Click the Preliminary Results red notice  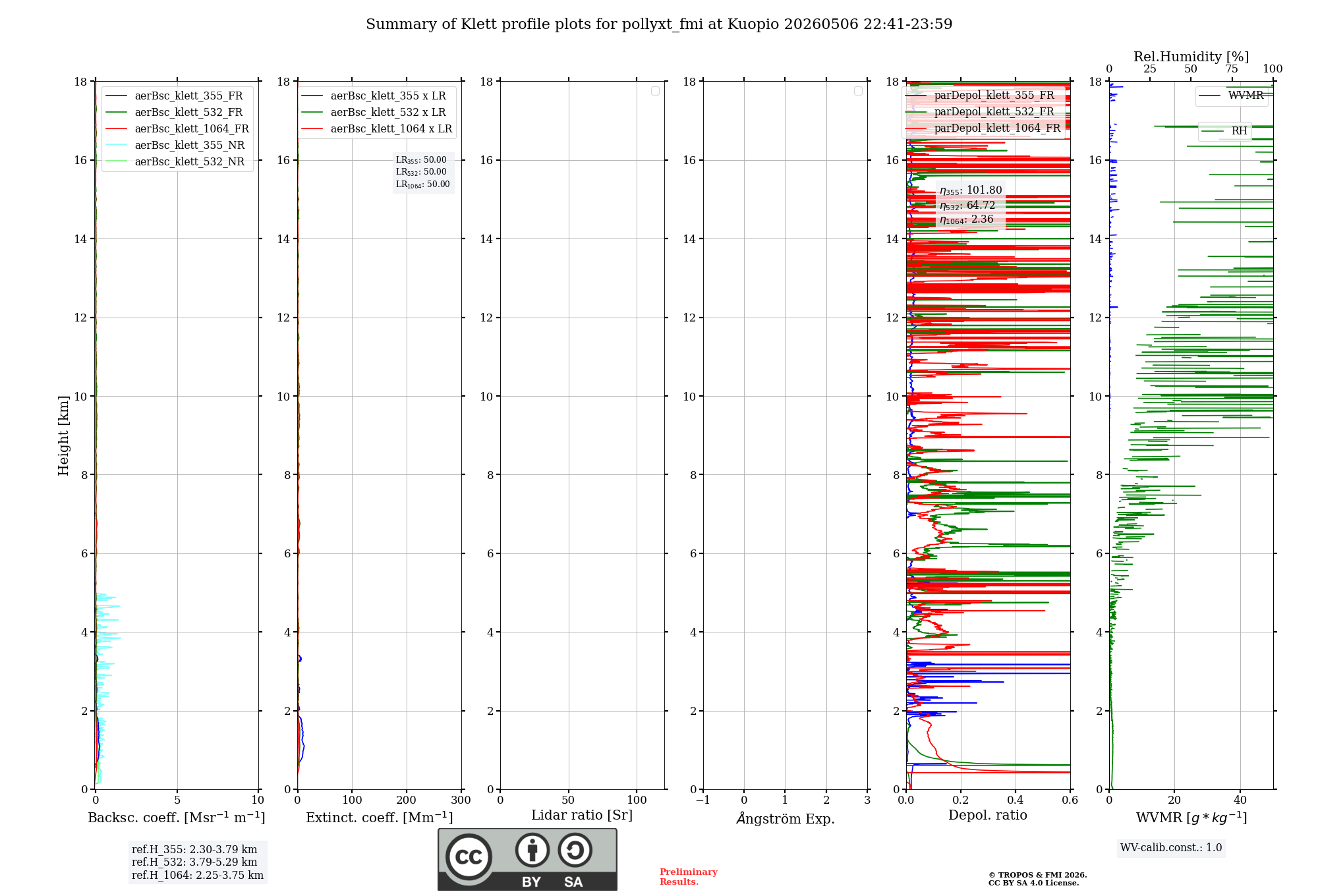[688, 877]
